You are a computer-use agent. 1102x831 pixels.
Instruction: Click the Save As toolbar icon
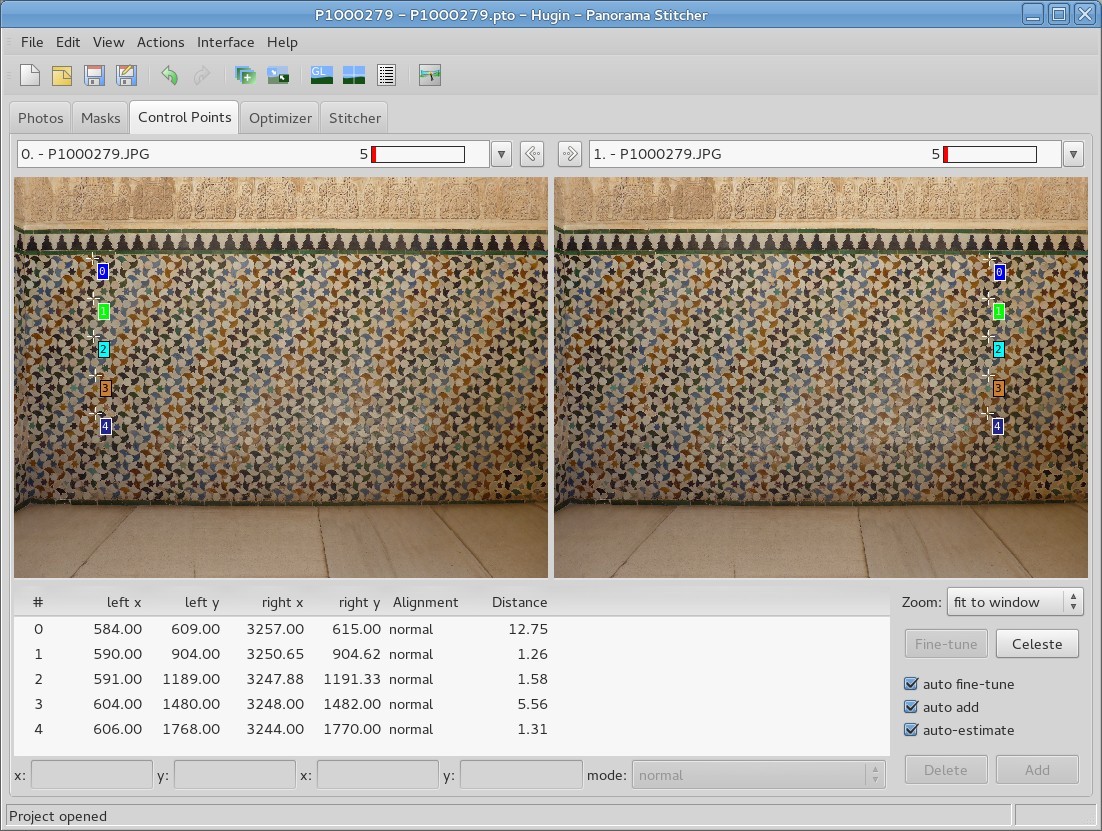126,75
